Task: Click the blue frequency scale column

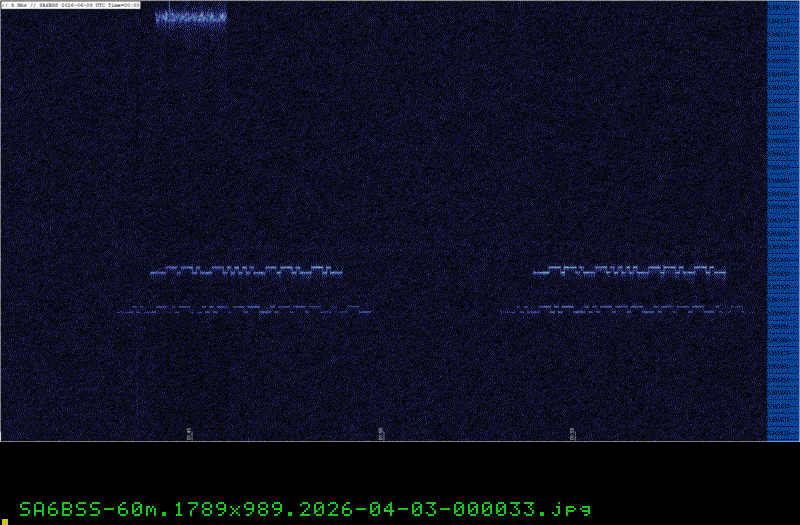Action: pyautogui.click(x=783, y=220)
